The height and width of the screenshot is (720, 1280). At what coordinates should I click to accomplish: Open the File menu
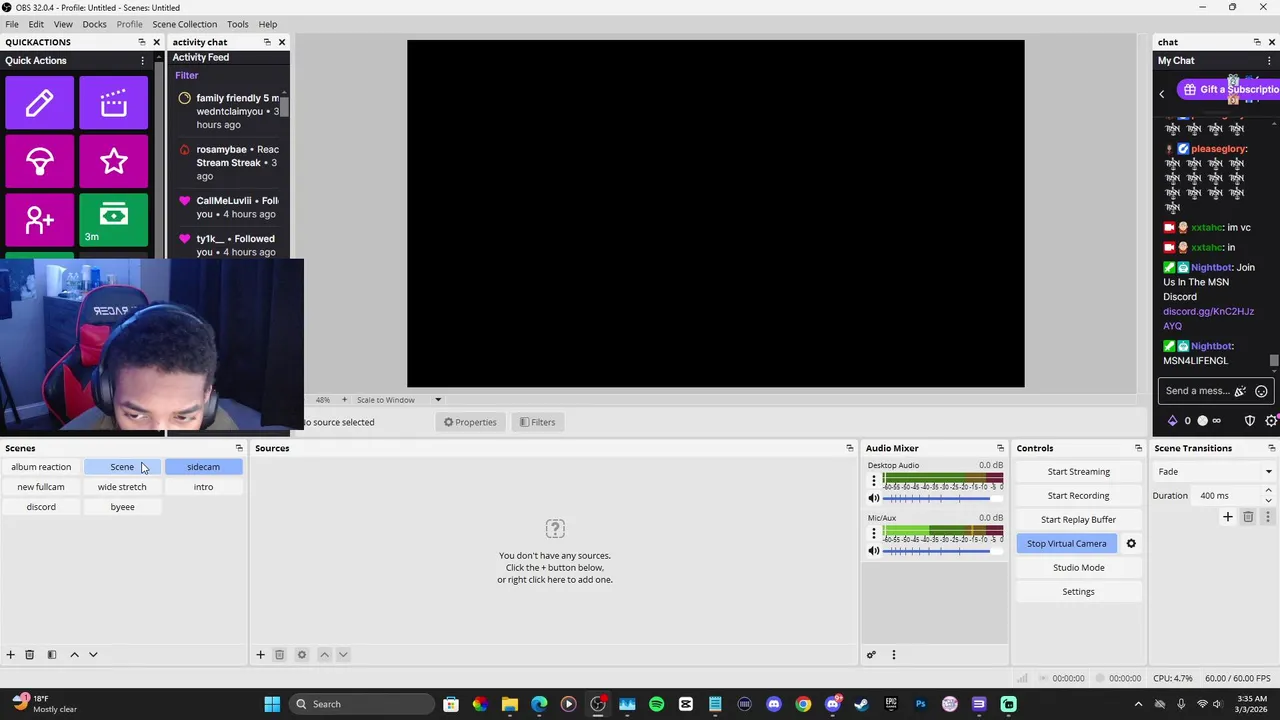click(12, 24)
